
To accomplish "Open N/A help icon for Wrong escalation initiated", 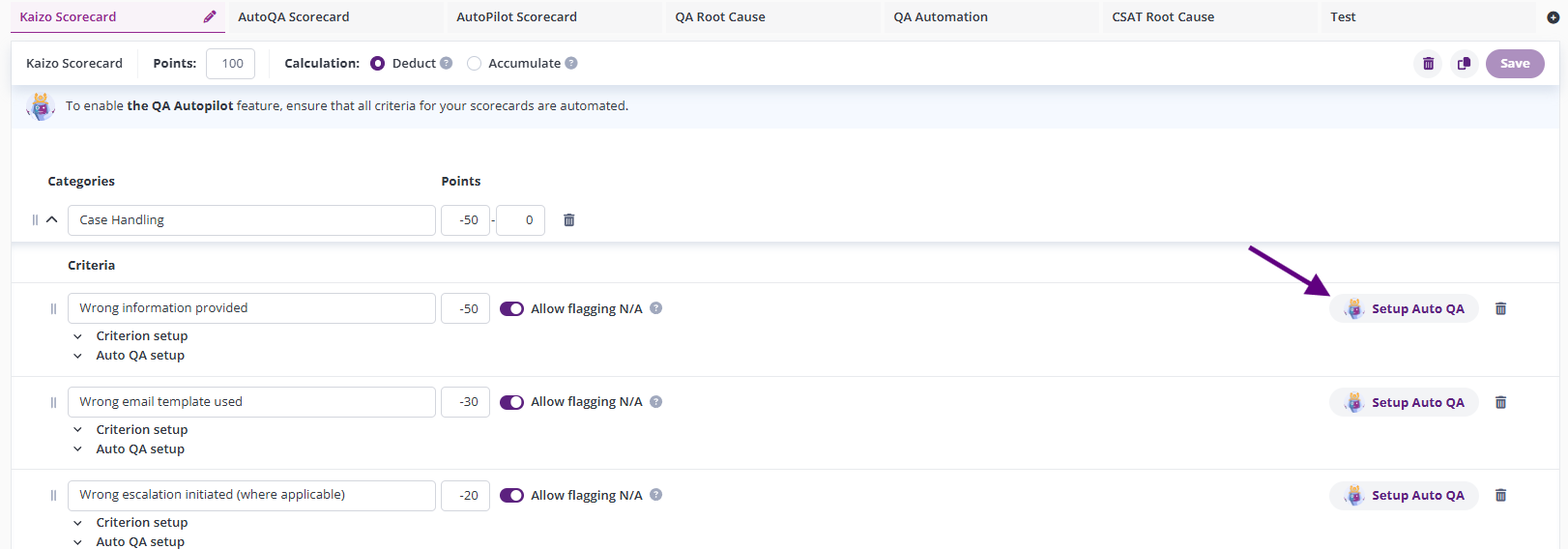I will tap(656, 495).
